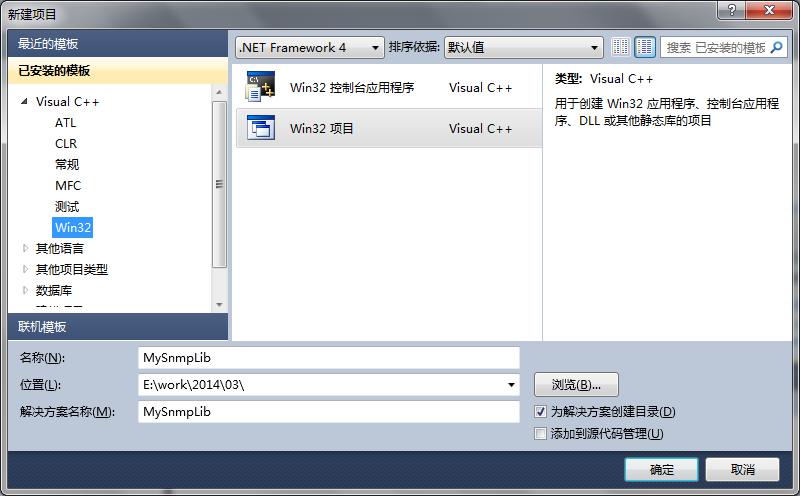Open the 联机模板 section
800x496 pixels.
pyautogui.click(x=118, y=327)
